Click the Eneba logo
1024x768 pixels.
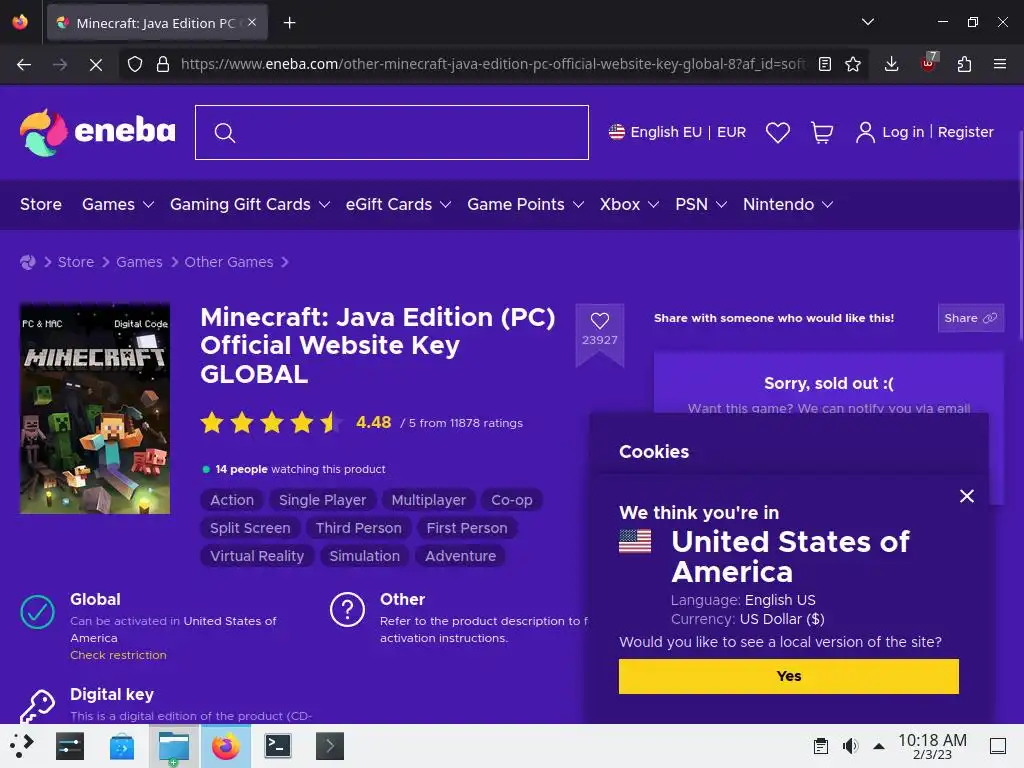[98, 132]
